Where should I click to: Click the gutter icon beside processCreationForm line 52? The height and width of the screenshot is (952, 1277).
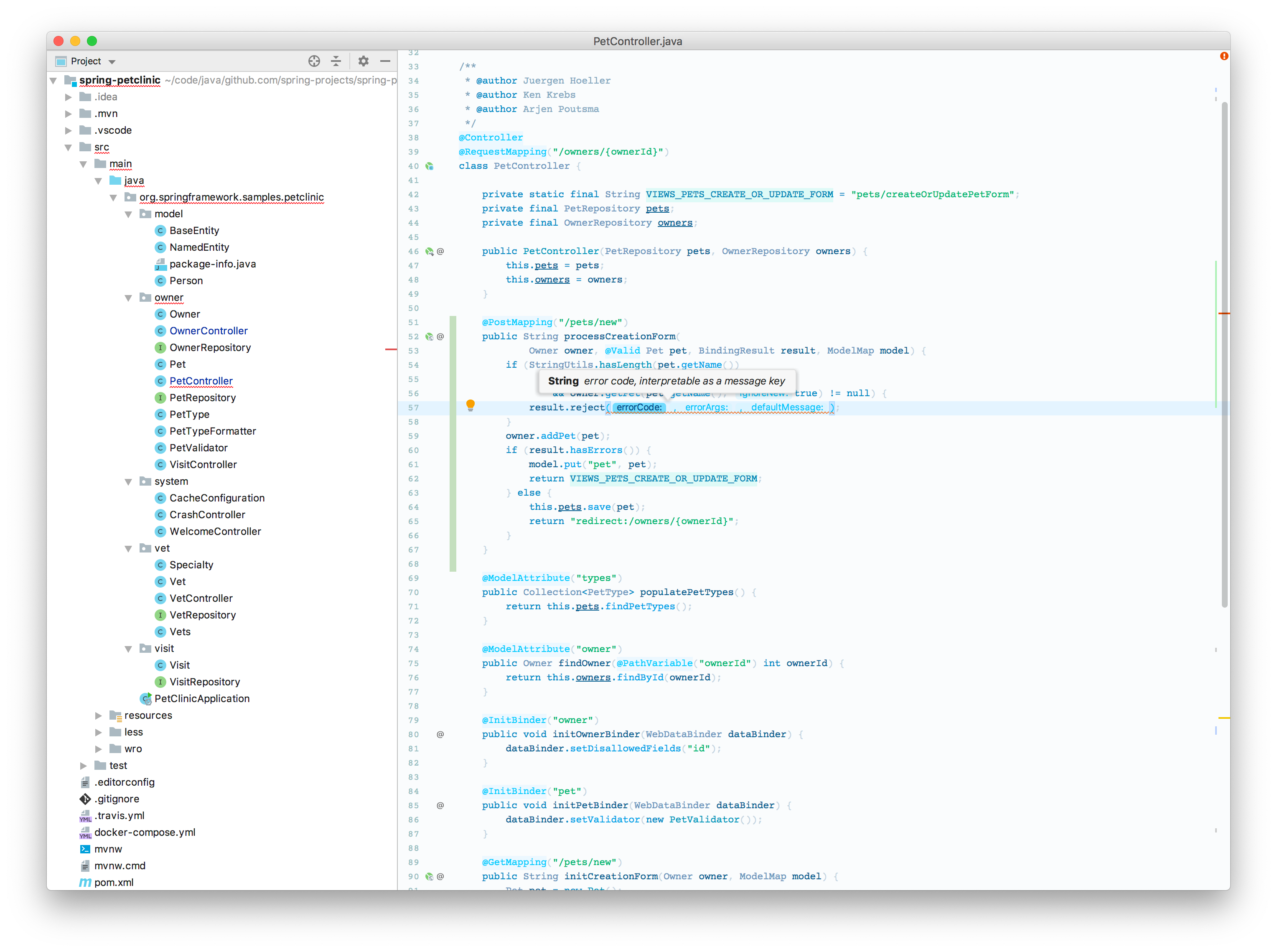(429, 336)
